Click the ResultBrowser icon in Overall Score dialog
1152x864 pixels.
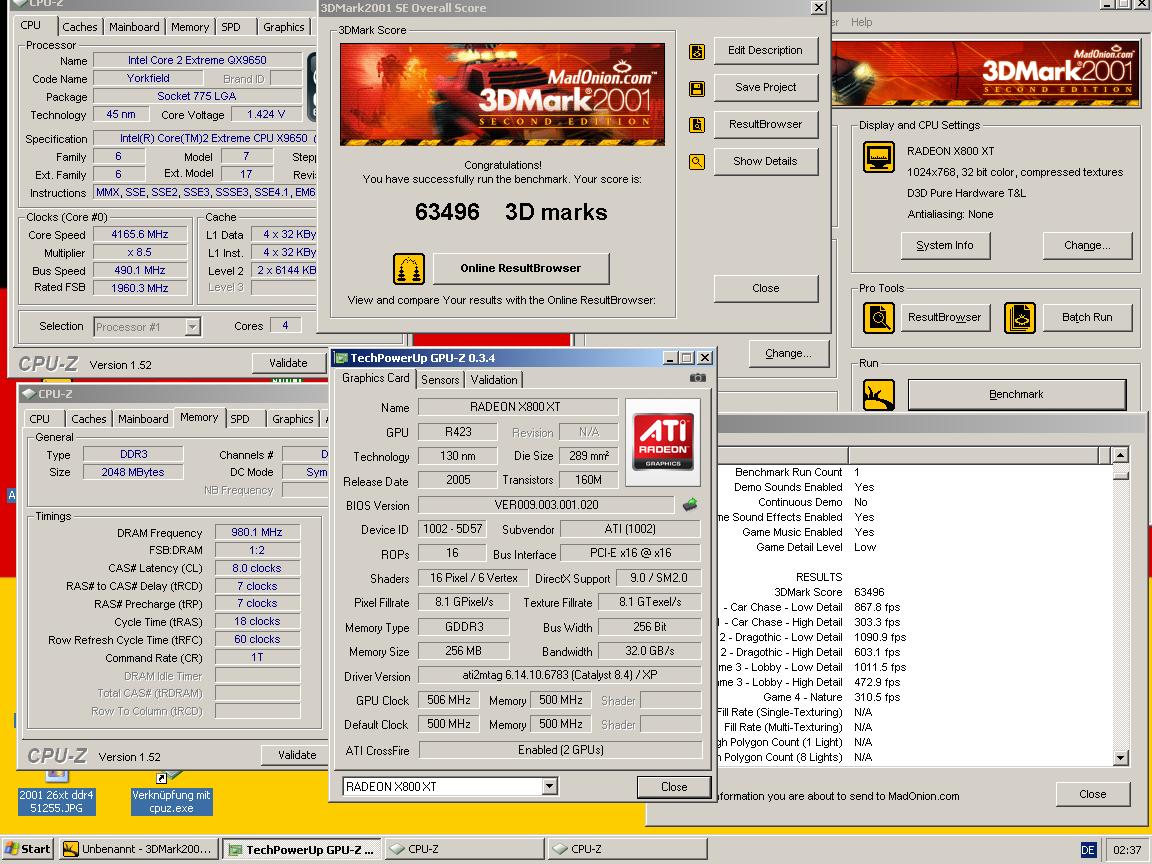pyautogui.click(x=696, y=125)
